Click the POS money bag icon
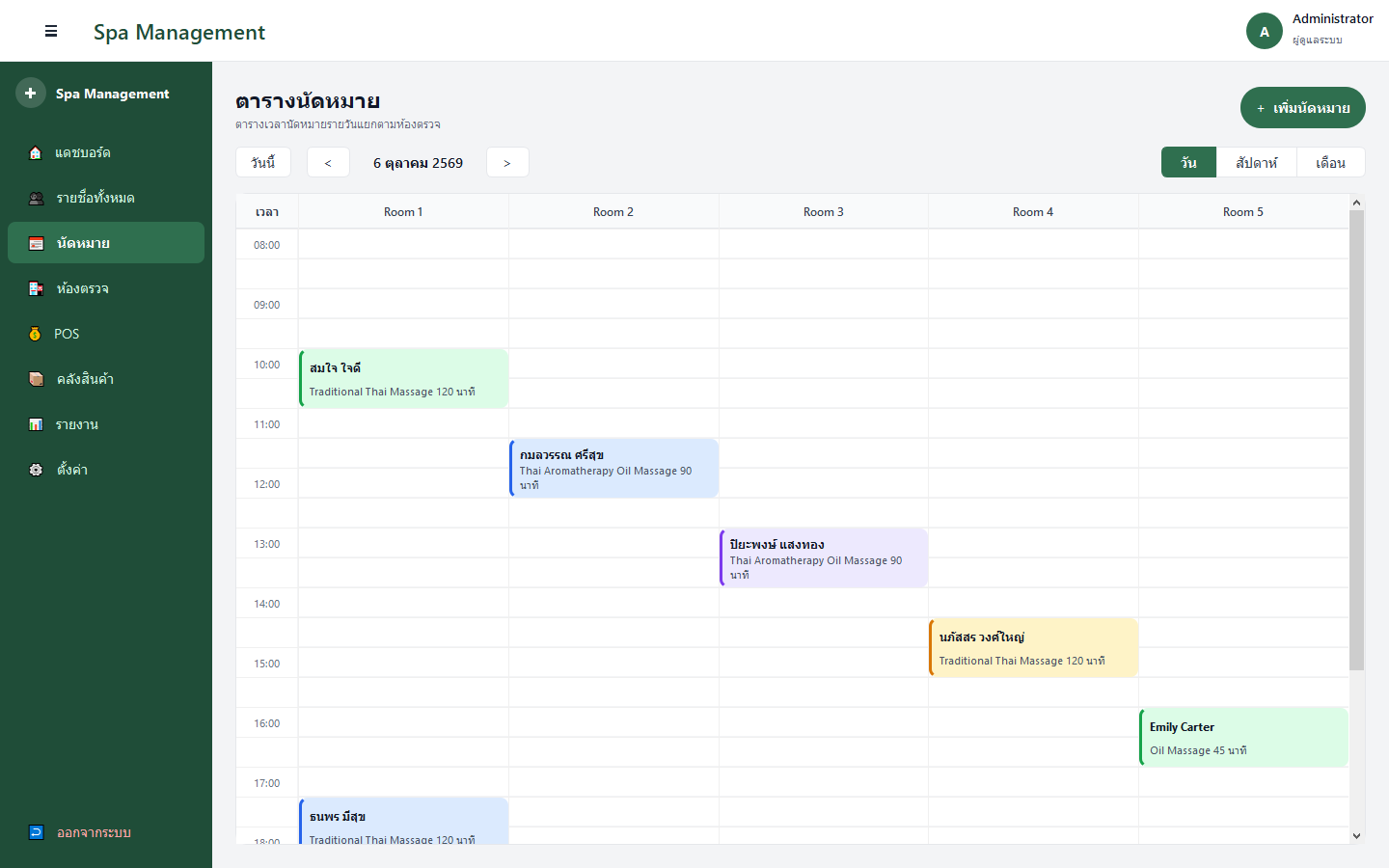The height and width of the screenshot is (868, 1389). (x=35, y=334)
